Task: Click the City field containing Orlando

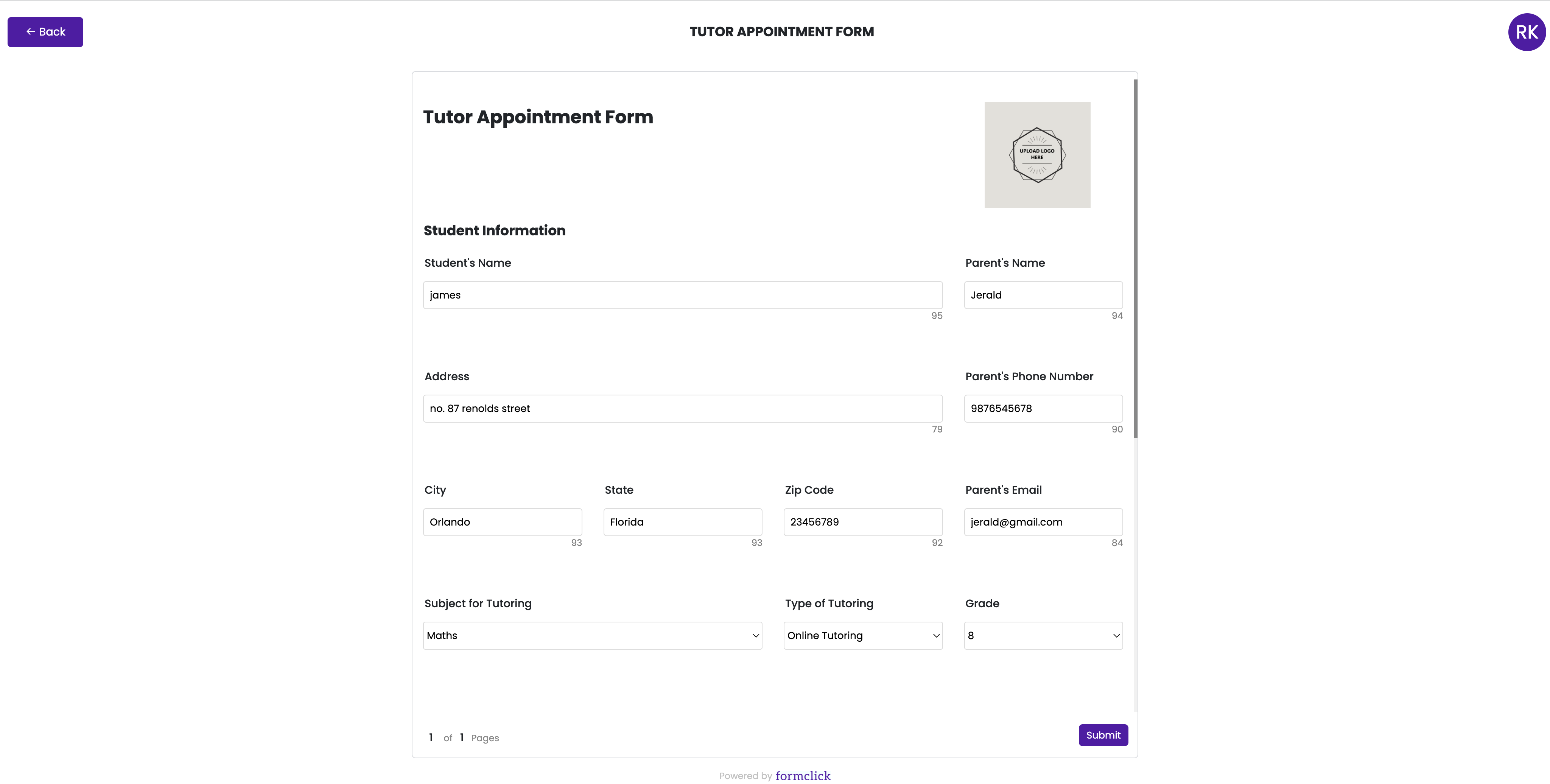Action: point(503,522)
